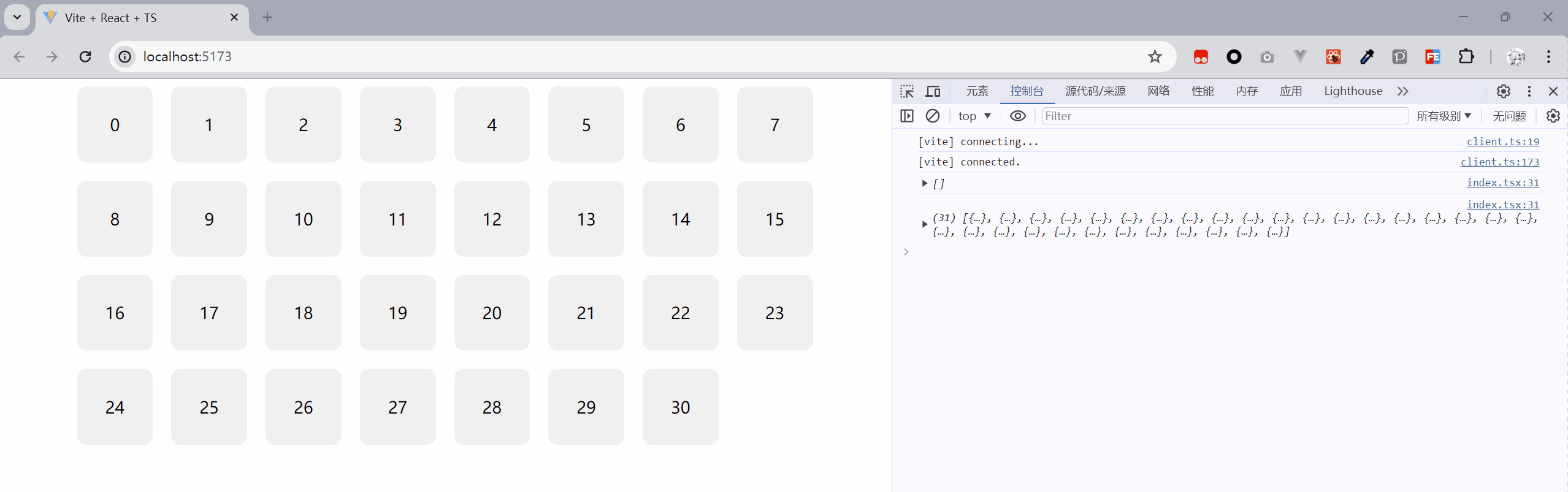Open the extensions puzzle piece menu
This screenshot has width=1568, height=492.
pyautogui.click(x=1466, y=56)
